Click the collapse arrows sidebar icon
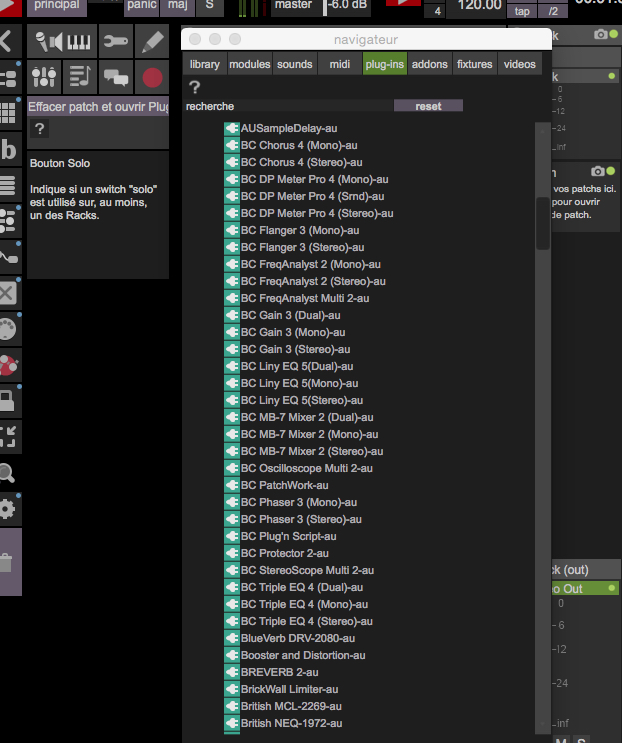Viewport: 622px width, 743px height. 8,437
